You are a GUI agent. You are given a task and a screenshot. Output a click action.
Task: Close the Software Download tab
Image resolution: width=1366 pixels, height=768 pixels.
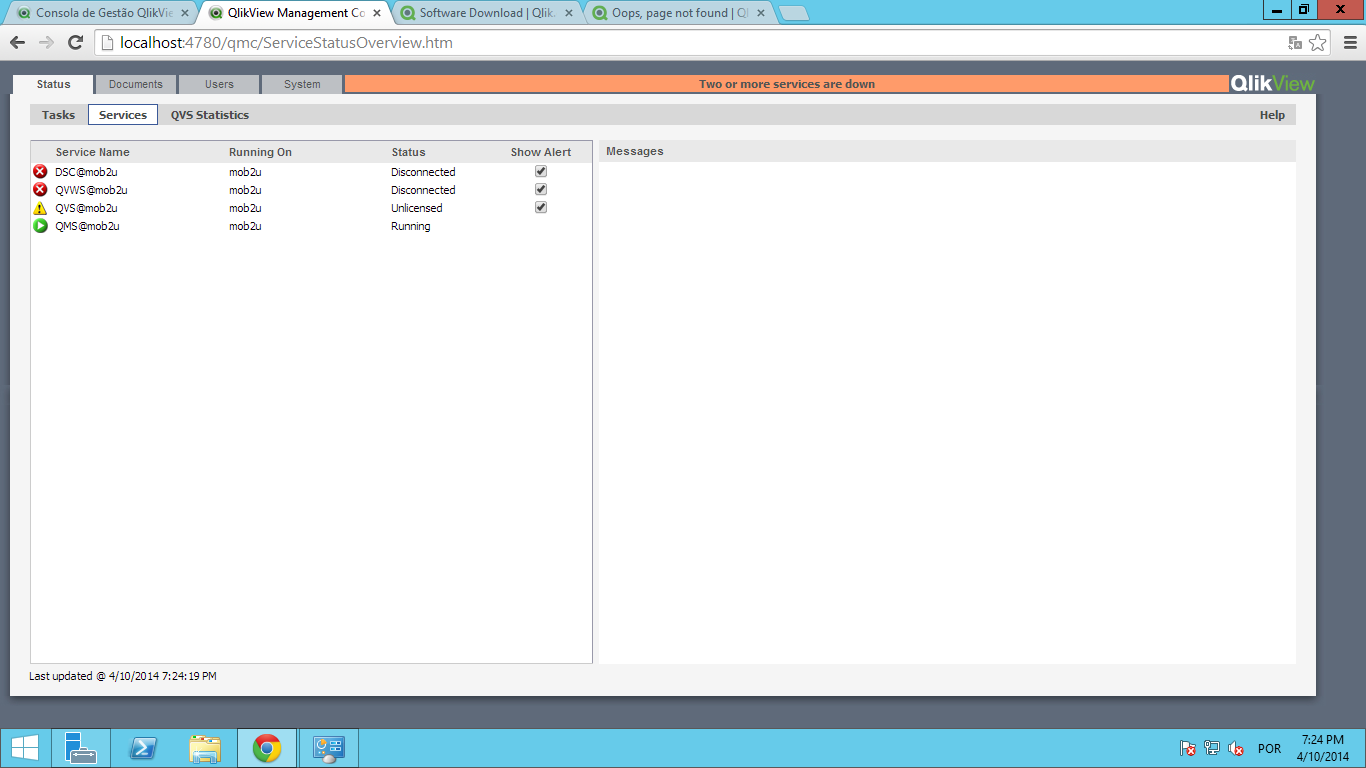[568, 13]
